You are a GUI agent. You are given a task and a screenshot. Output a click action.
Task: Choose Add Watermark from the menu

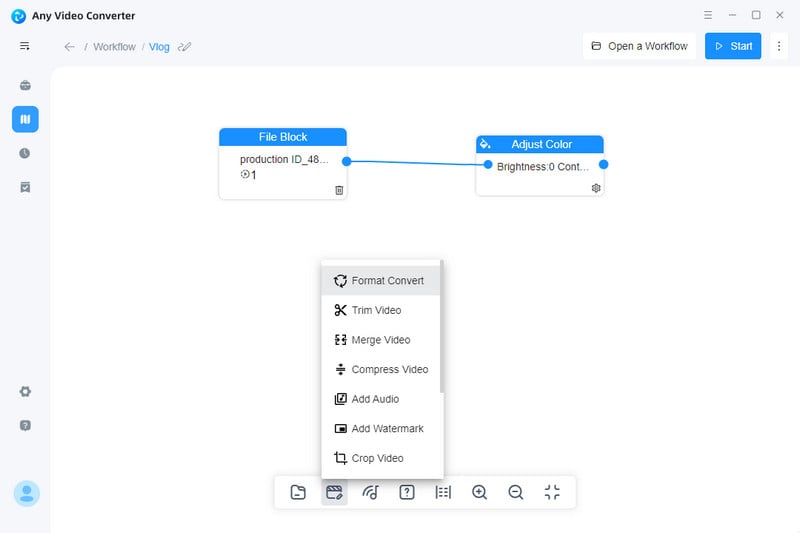[x=381, y=428]
